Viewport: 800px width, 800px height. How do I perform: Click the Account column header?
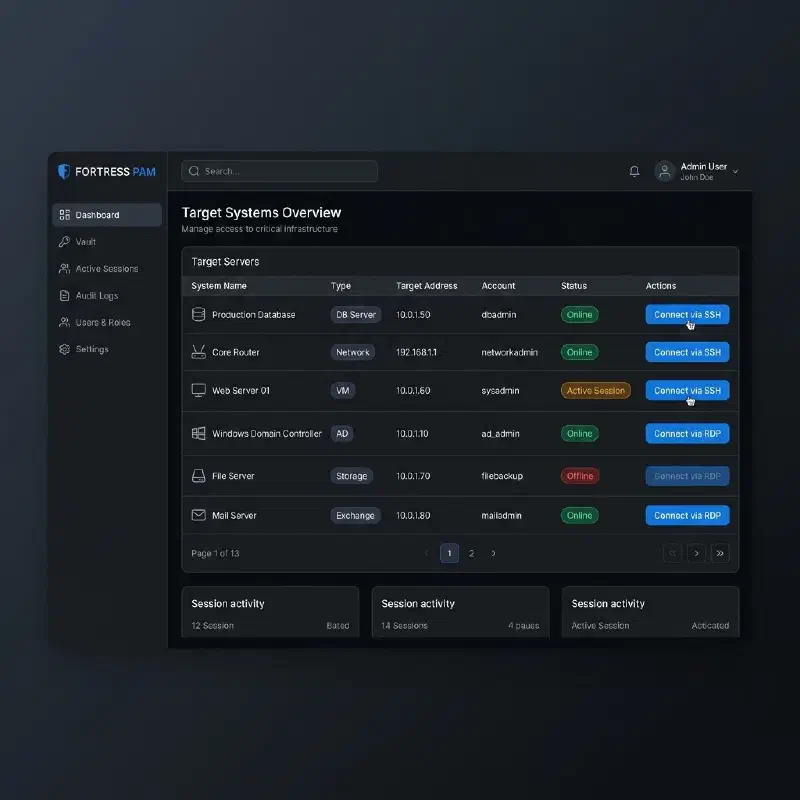tap(498, 286)
